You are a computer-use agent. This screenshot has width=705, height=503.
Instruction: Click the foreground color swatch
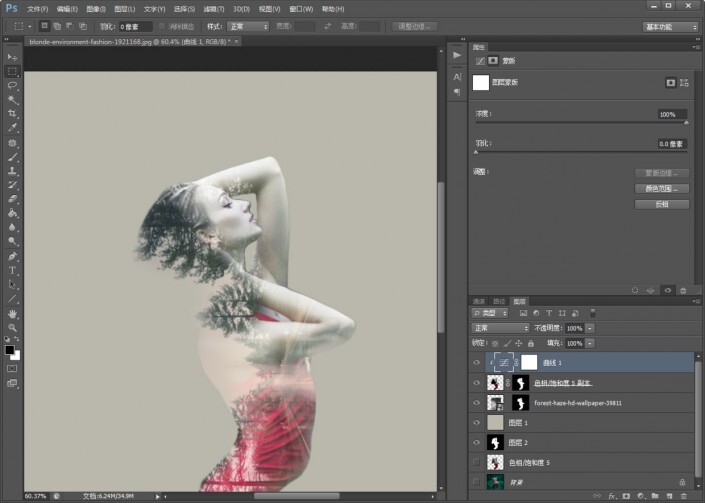[9, 349]
